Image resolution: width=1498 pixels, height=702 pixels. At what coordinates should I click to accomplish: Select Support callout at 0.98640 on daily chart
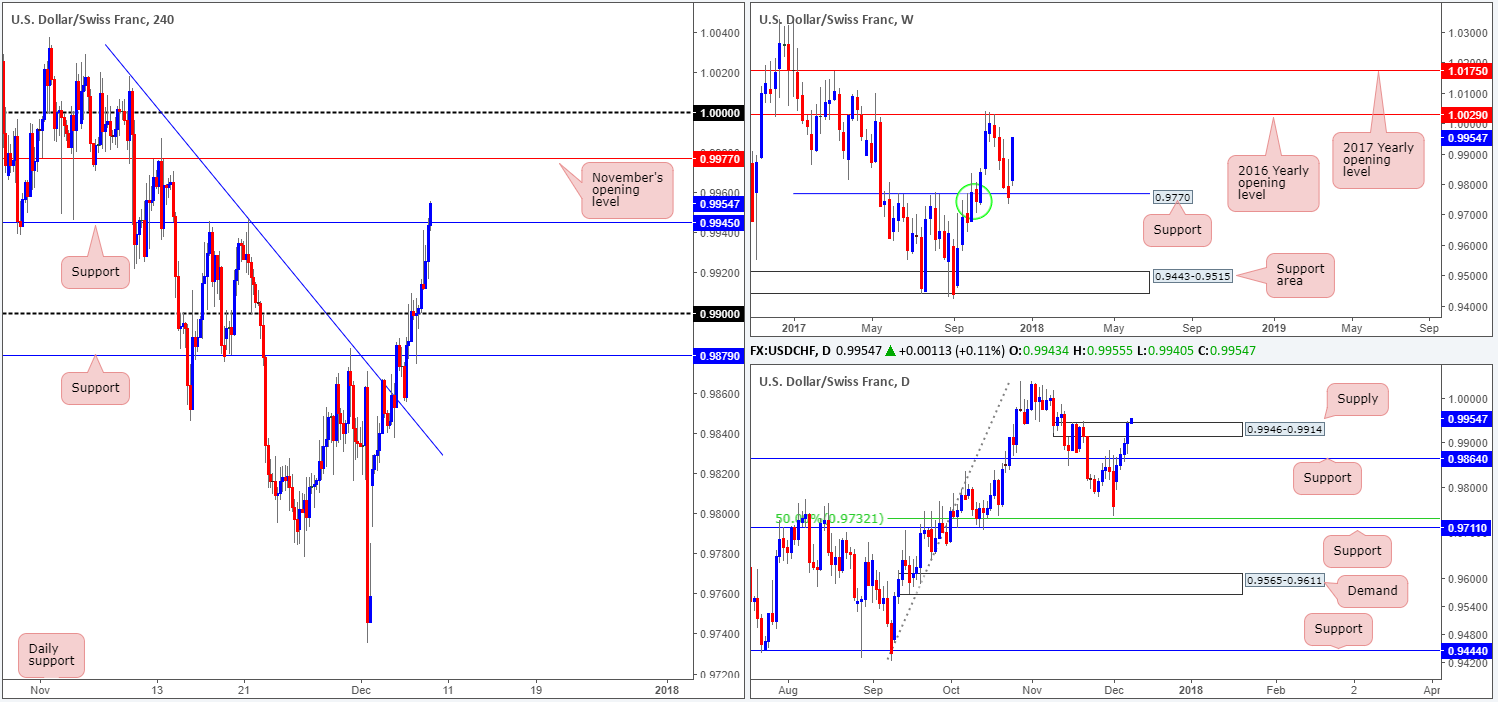coord(1327,478)
